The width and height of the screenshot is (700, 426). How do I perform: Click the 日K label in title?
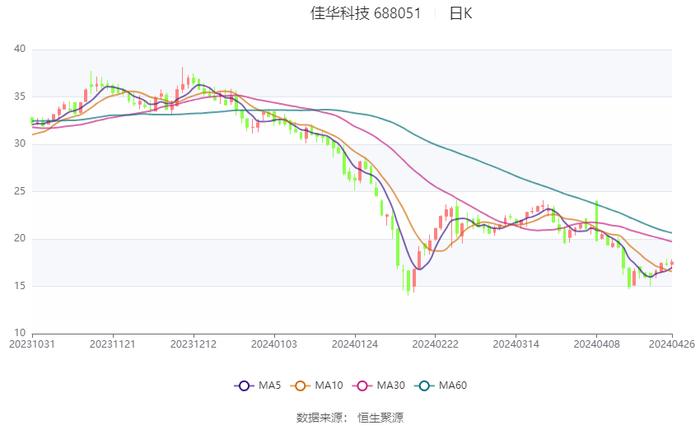tap(460, 13)
